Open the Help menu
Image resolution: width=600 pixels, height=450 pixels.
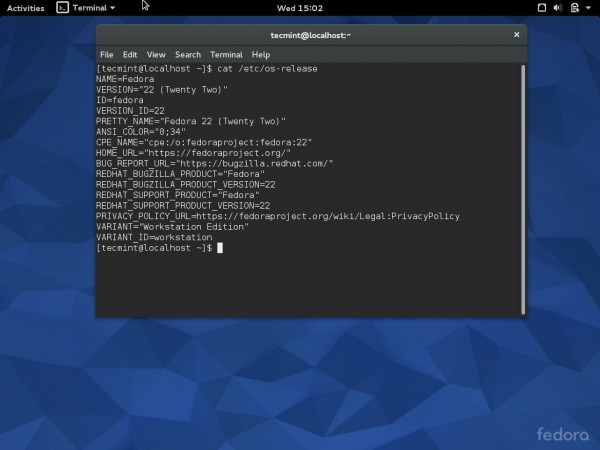(x=261, y=54)
